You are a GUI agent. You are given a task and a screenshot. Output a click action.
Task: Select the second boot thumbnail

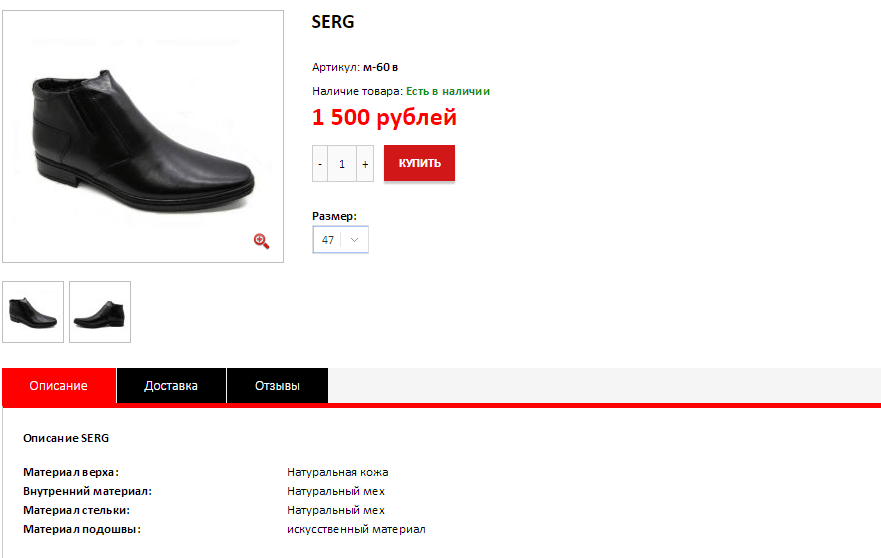[x=100, y=312]
